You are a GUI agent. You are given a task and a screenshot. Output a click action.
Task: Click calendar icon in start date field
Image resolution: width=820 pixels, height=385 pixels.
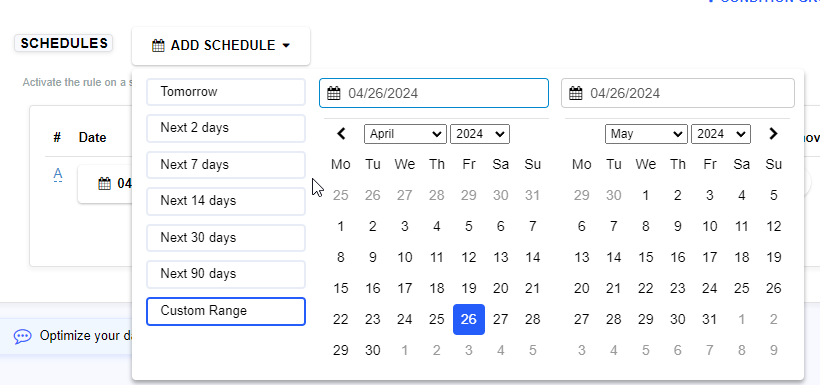coord(334,94)
